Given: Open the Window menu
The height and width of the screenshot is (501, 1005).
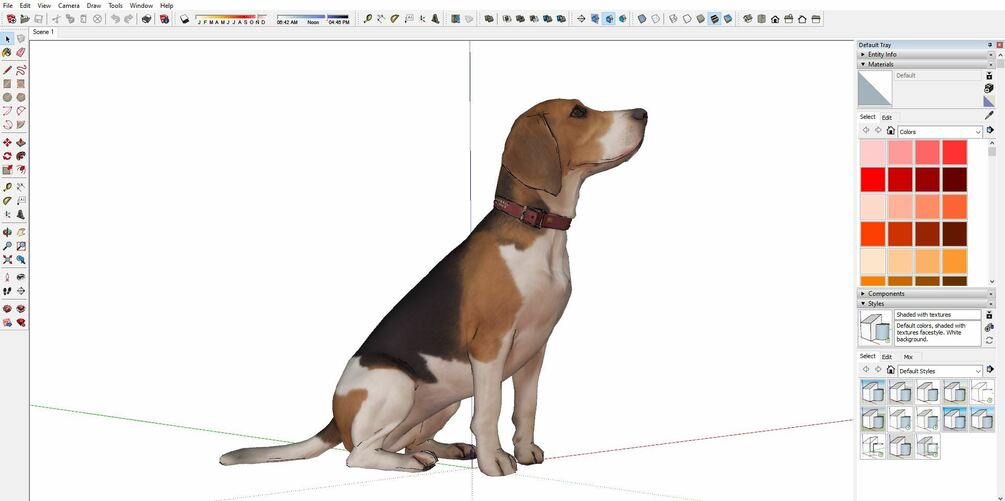Looking at the screenshot, I should [141, 5].
